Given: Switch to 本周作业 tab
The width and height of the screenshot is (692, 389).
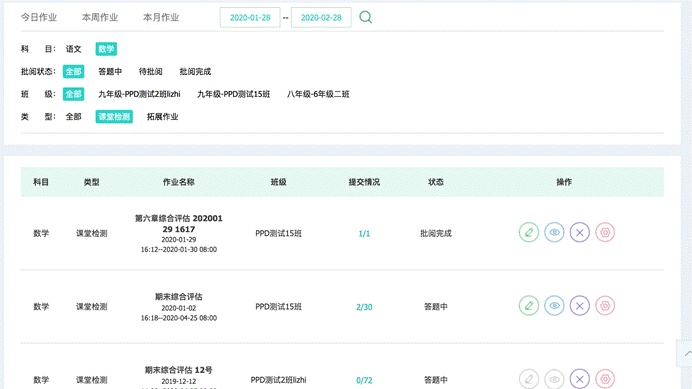Looking at the screenshot, I should (x=100, y=17).
